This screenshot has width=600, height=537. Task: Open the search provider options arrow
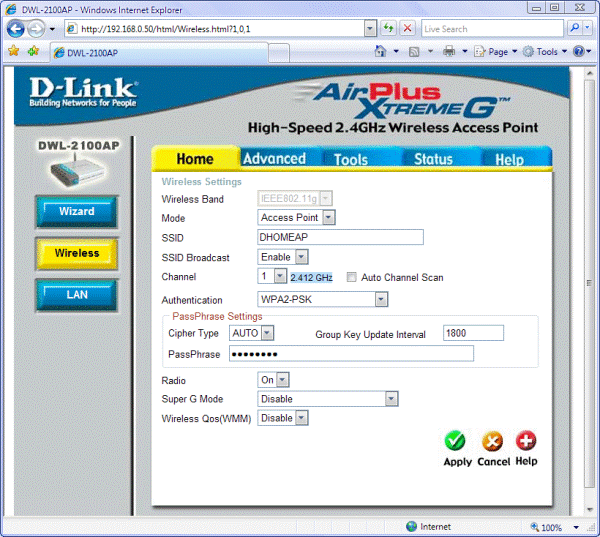[587, 28]
